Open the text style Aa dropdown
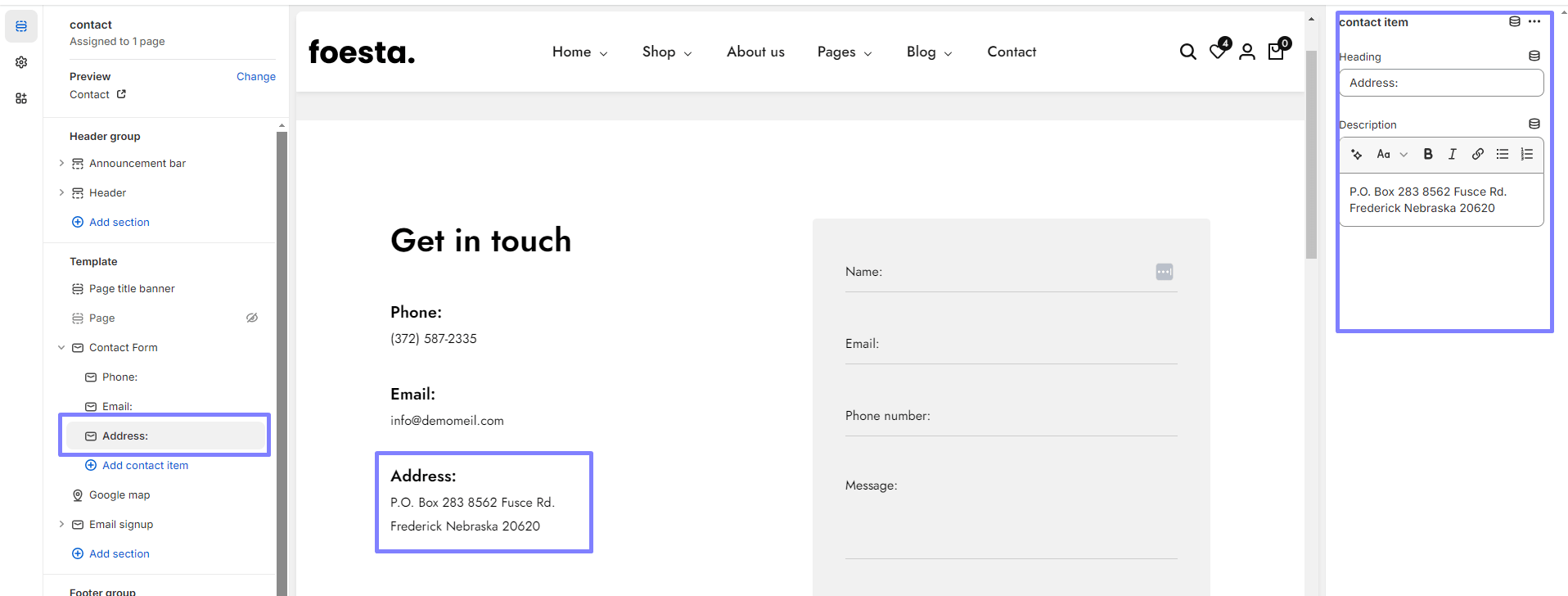 (1391, 154)
